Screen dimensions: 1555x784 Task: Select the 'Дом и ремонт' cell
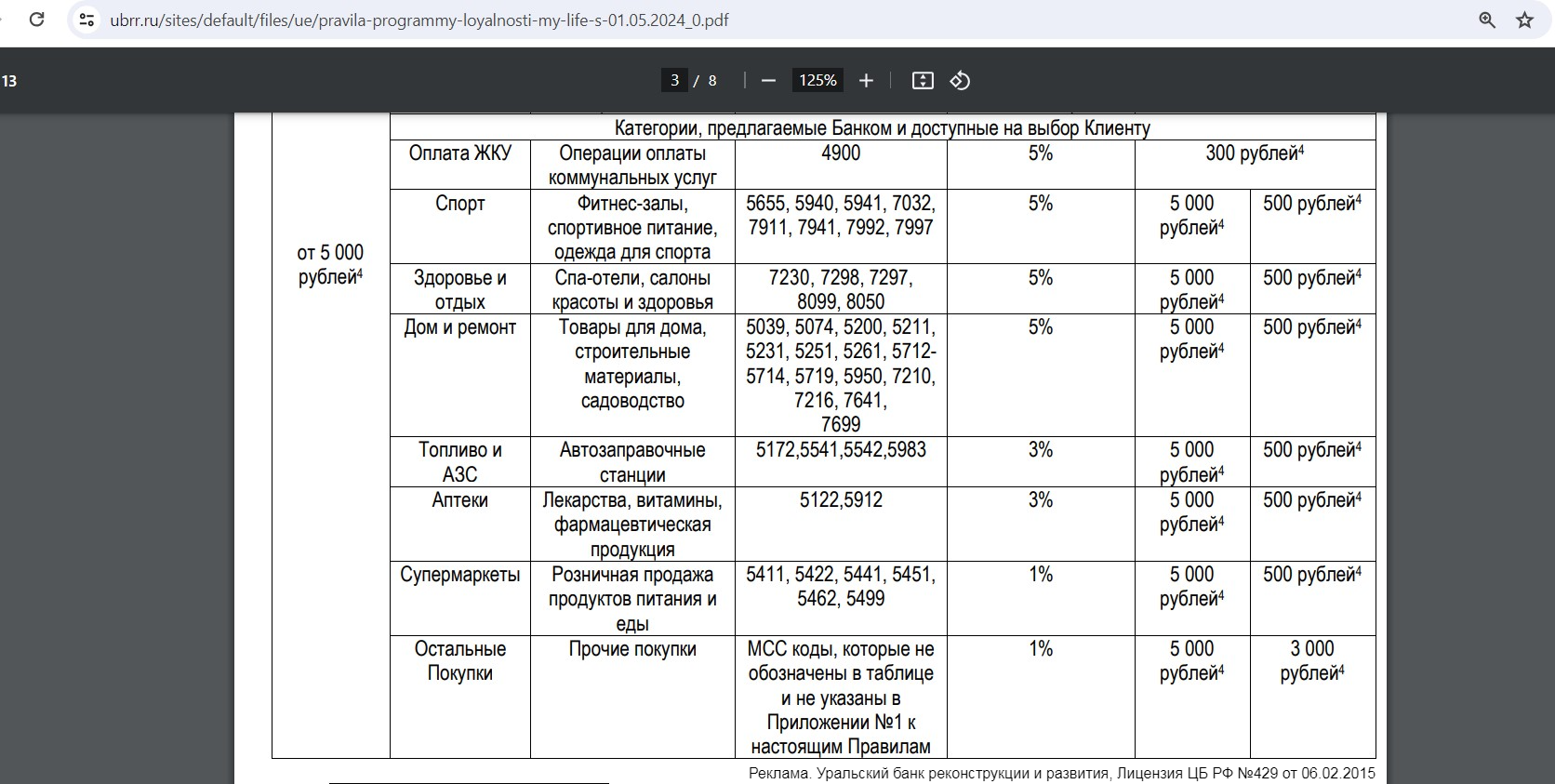[x=460, y=375]
